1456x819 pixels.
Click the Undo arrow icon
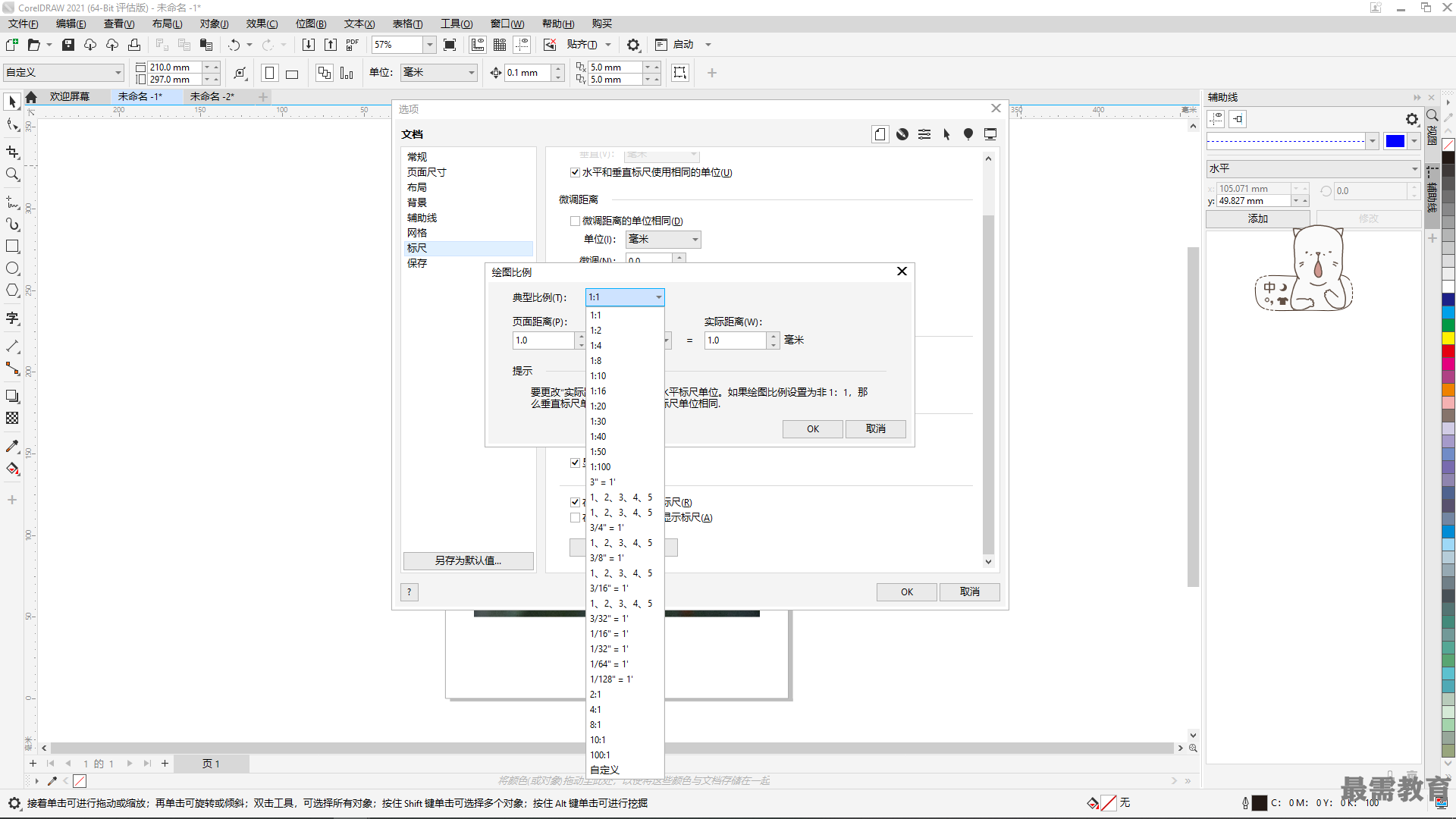[x=234, y=45]
